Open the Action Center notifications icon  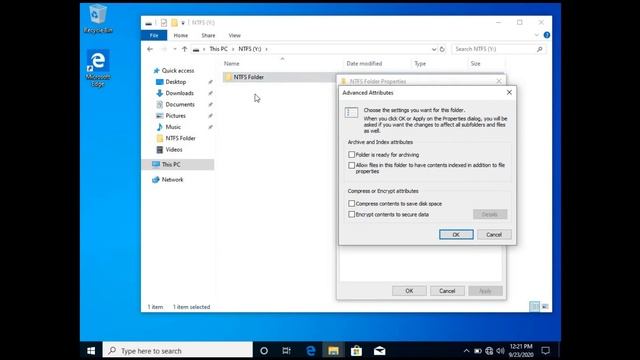coord(545,351)
